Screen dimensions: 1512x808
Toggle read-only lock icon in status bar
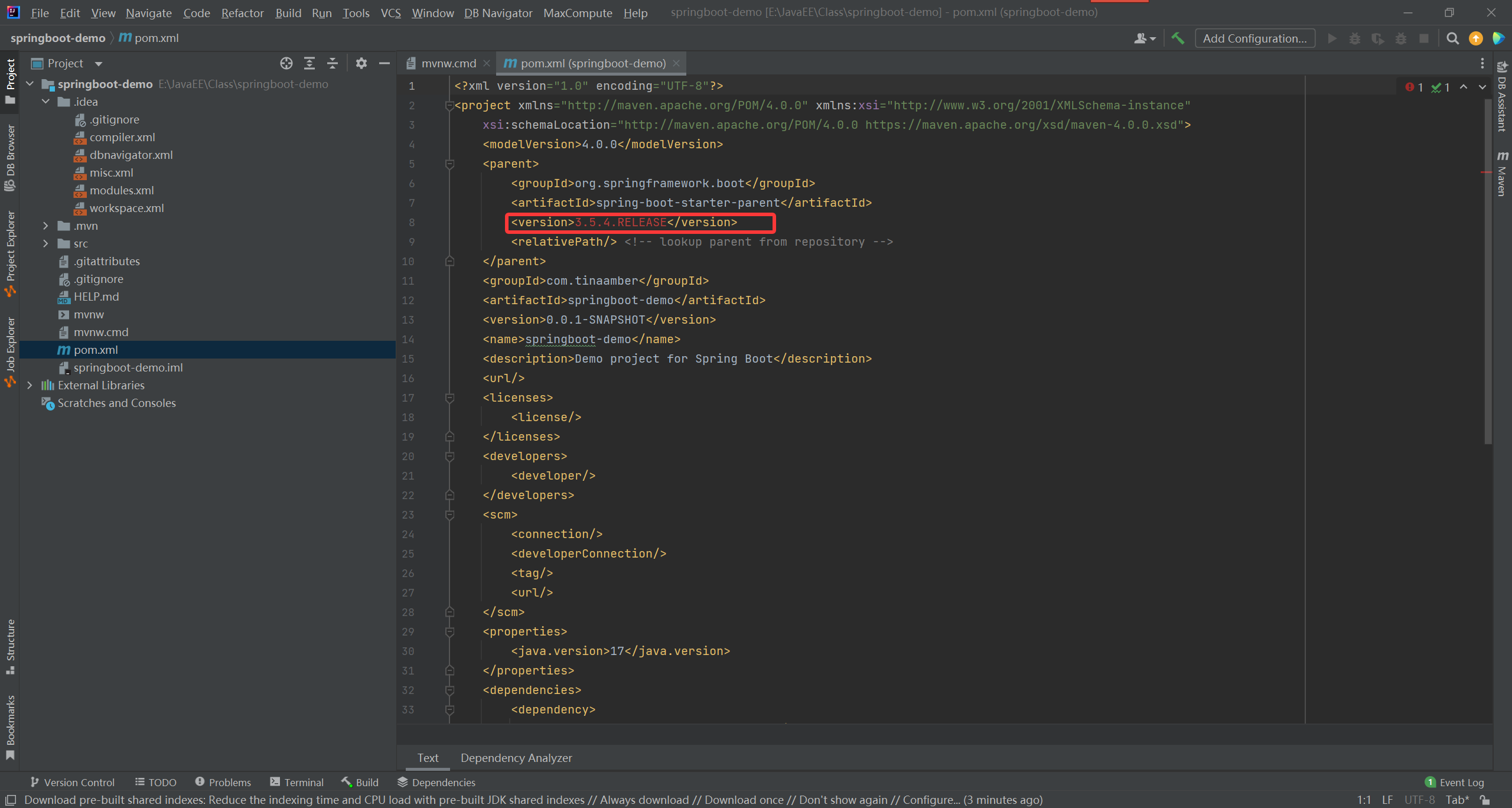tap(1484, 800)
